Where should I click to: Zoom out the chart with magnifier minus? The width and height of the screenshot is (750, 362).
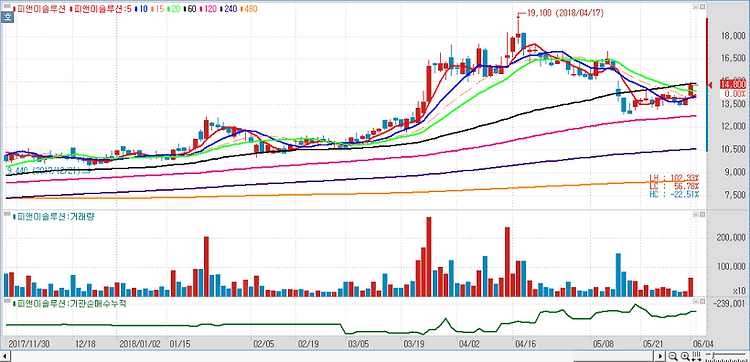tap(673, 356)
